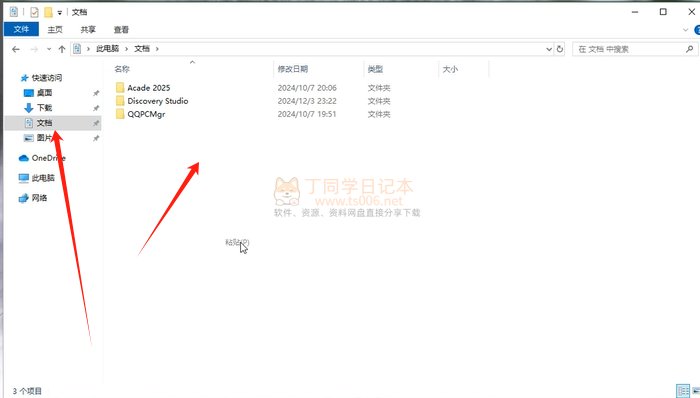Open 桌面 in the navigation pane
700x398 pixels.
pyautogui.click(x=44, y=93)
